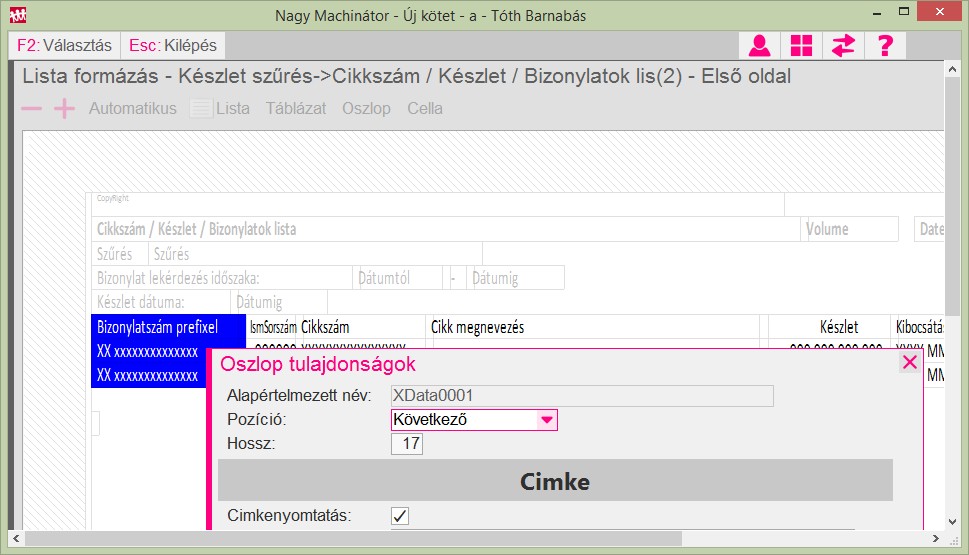Click the vertical scrollbar down arrow
This screenshot has height=555, width=969.
(952, 522)
